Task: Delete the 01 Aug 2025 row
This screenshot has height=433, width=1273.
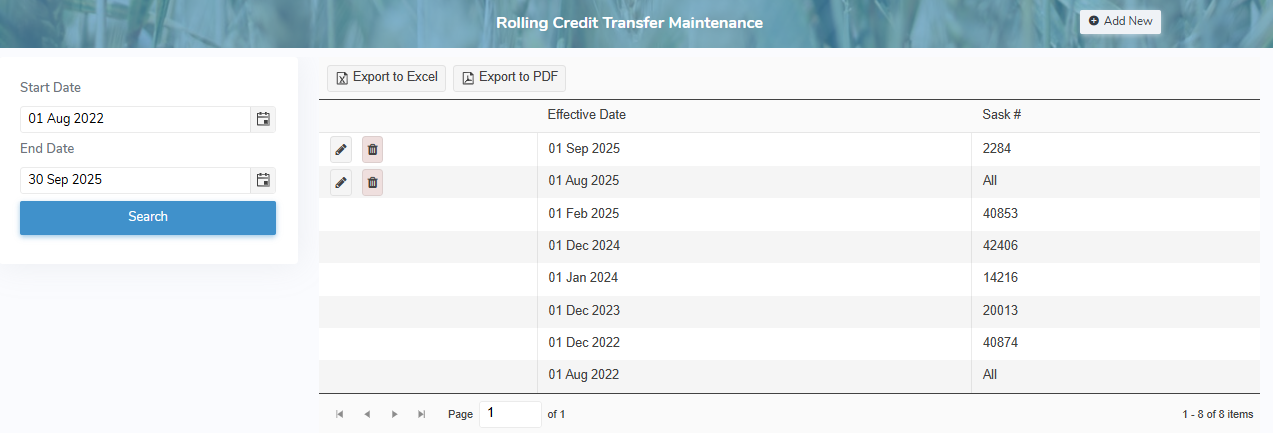Action: pyautogui.click(x=372, y=182)
